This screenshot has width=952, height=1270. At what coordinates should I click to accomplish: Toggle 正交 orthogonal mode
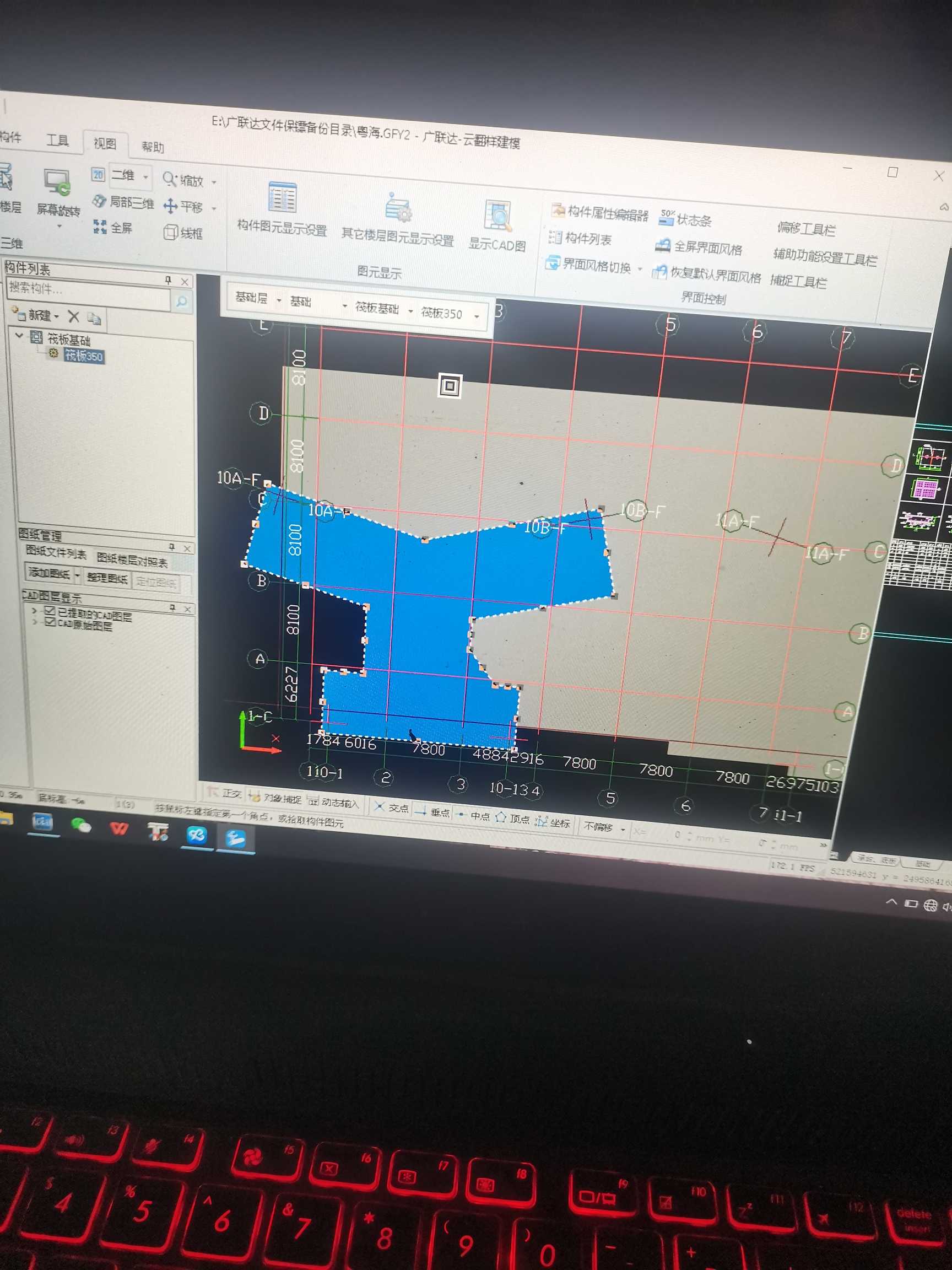pos(225,793)
